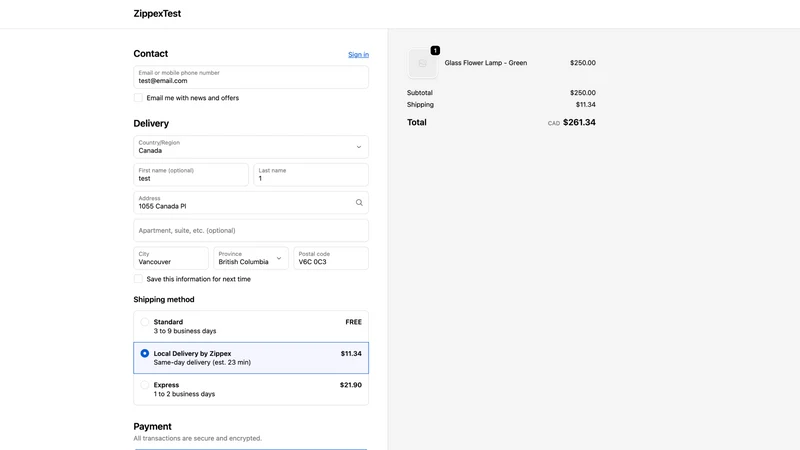Follow the Sign in link
Screen dimensions: 800x450
358,55
